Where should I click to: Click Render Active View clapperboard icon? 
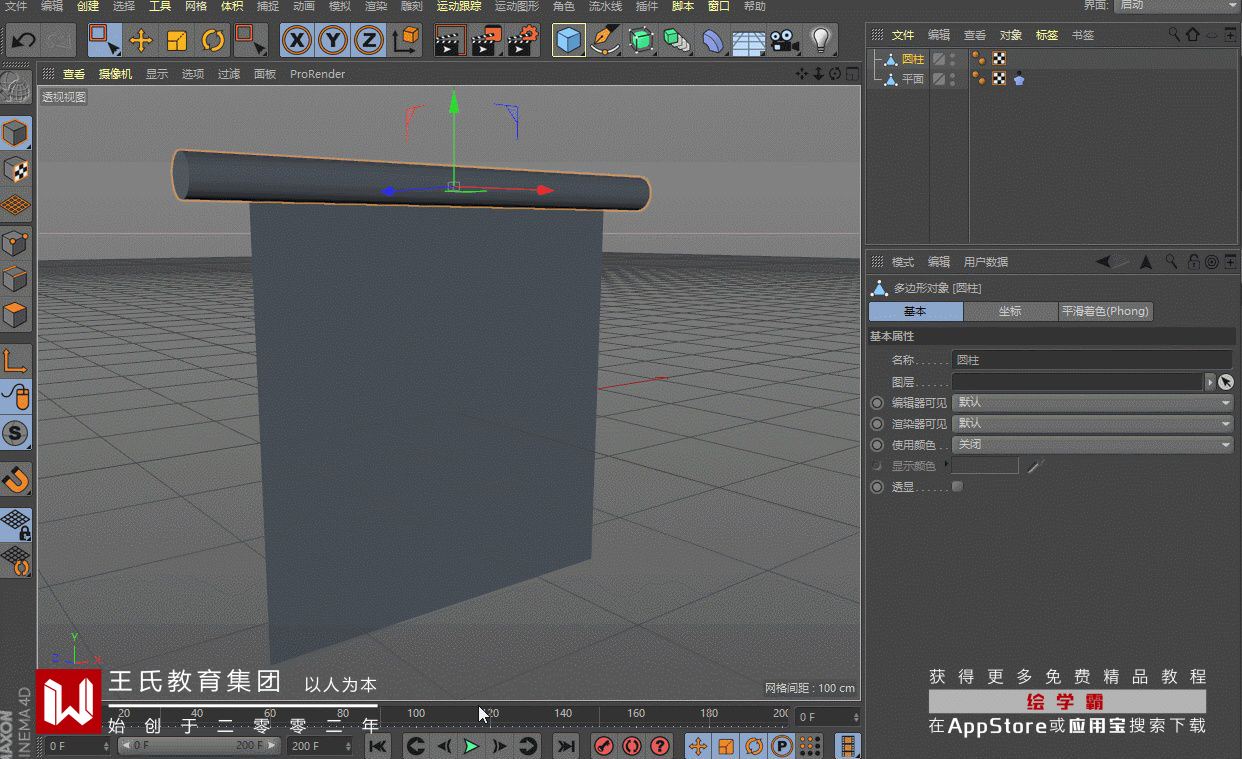pyautogui.click(x=450, y=41)
